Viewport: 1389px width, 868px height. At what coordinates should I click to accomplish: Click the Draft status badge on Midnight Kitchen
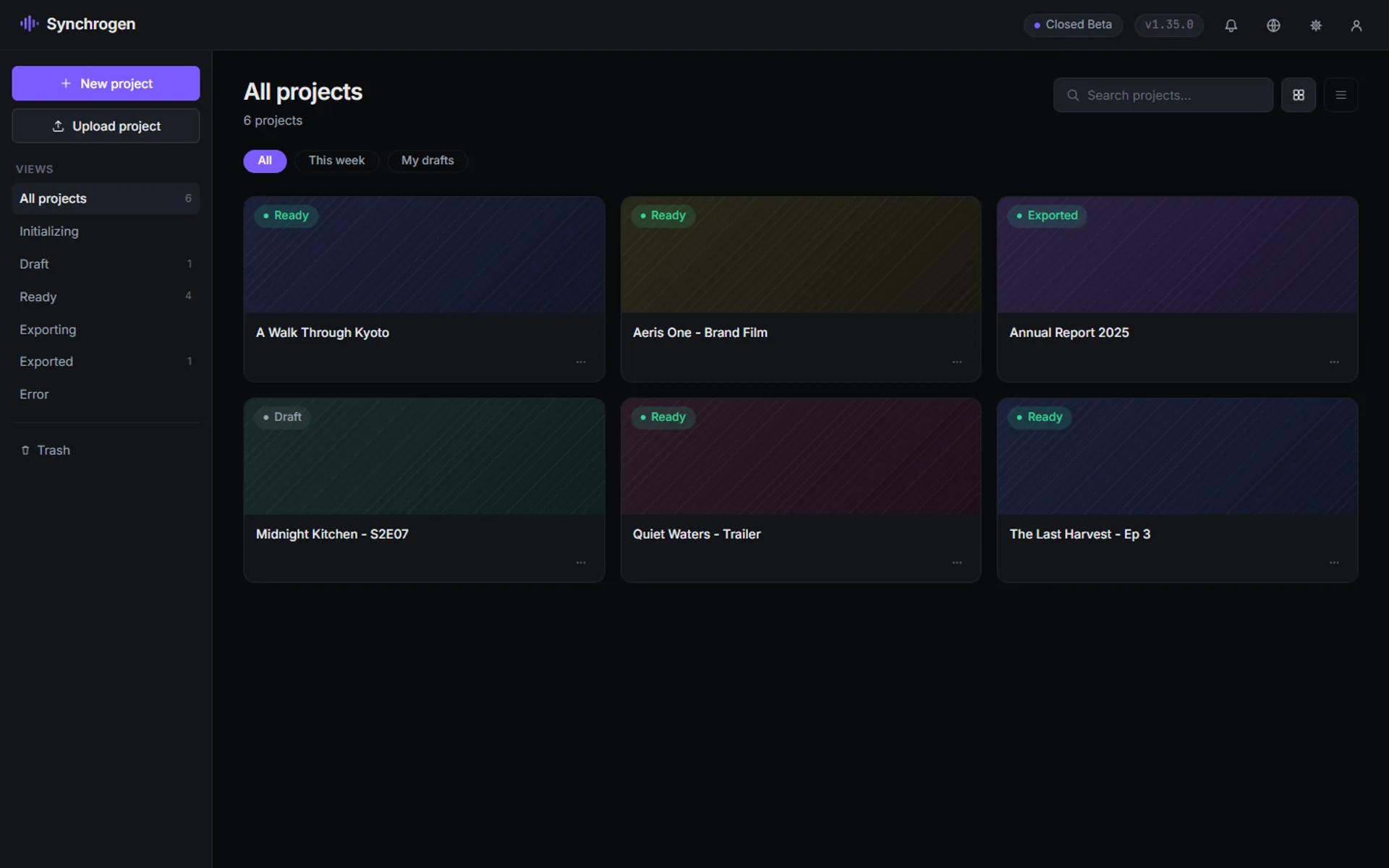tap(282, 417)
